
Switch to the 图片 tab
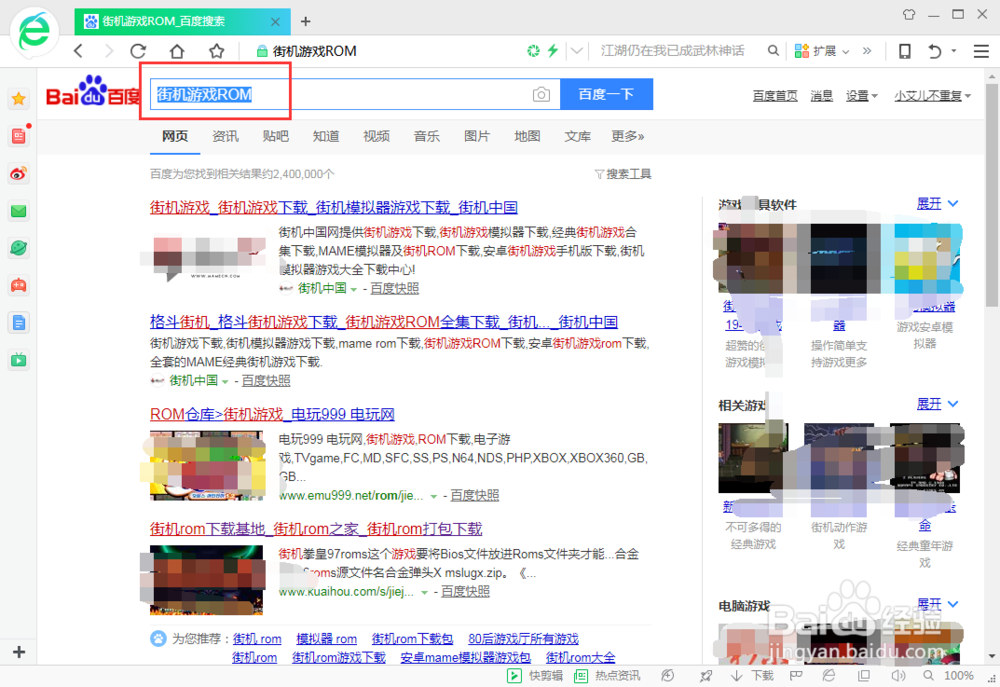click(477, 136)
